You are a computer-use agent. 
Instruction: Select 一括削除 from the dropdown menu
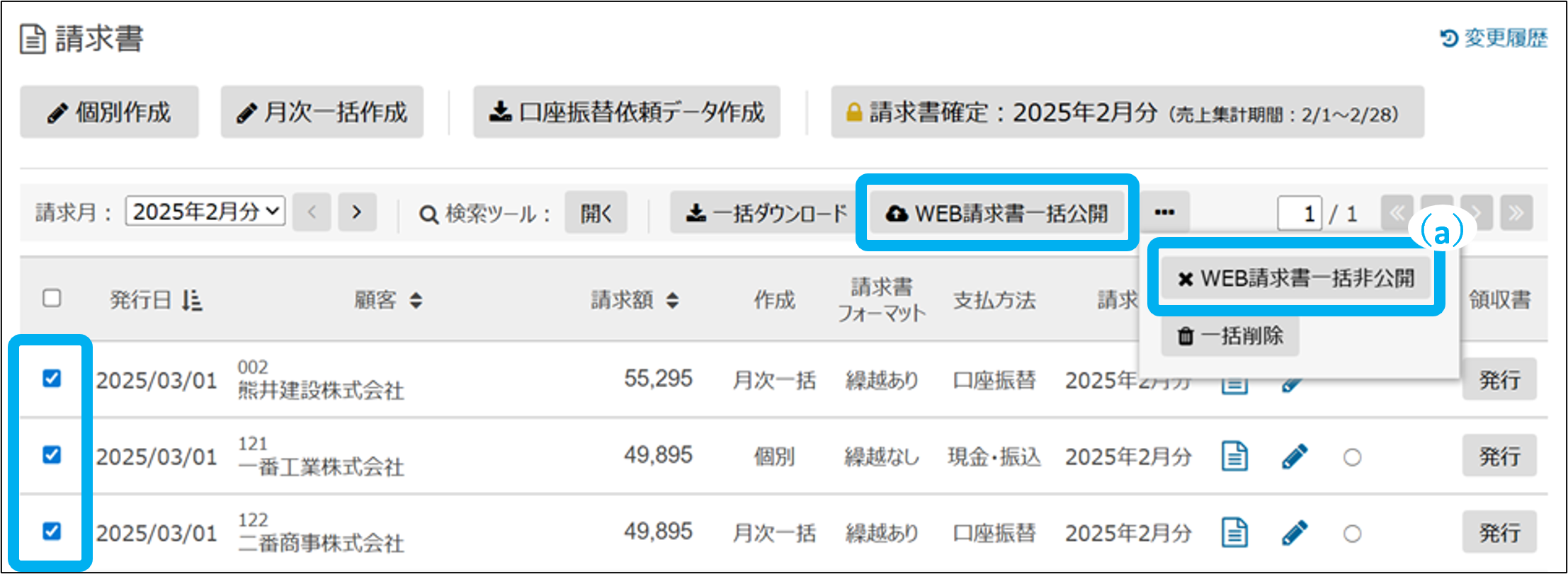tap(1230, 336)
